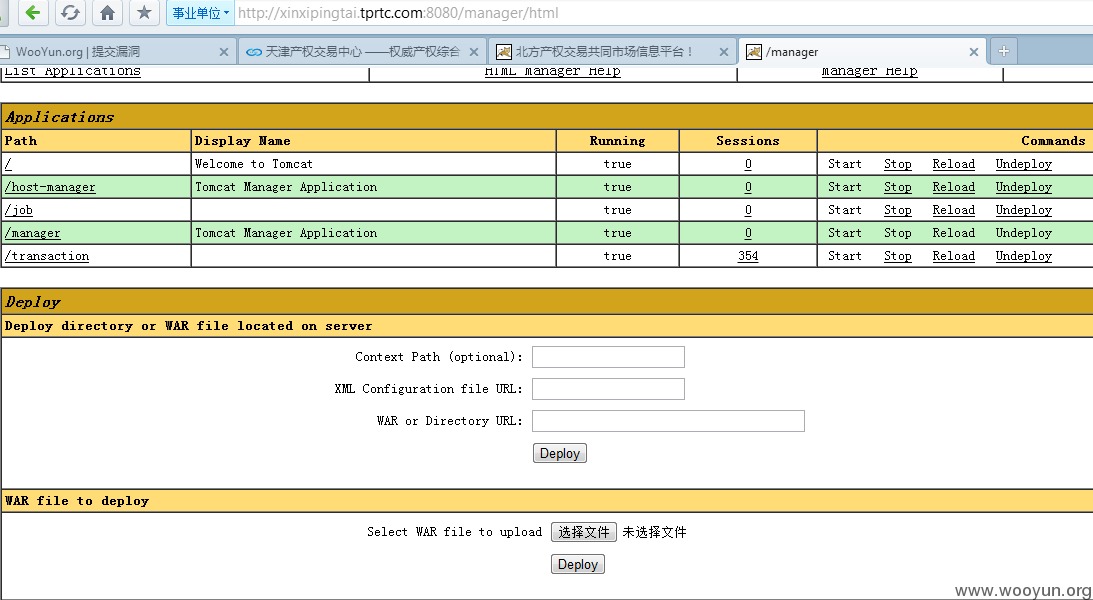Screen dimensions: 1093x600
Task: Reload the /host-manager application
Action: pos(954,187)
